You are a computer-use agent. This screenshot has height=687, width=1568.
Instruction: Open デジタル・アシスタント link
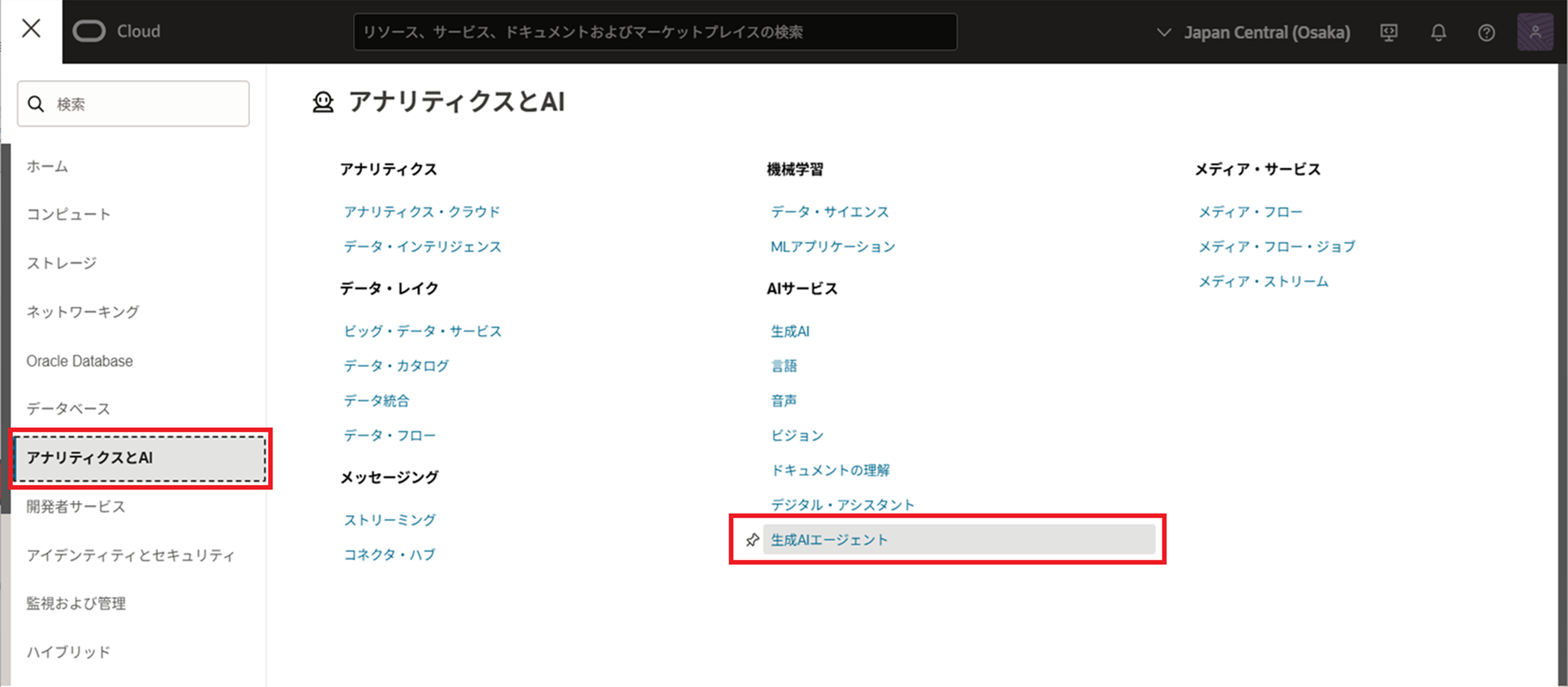(842, 505)
